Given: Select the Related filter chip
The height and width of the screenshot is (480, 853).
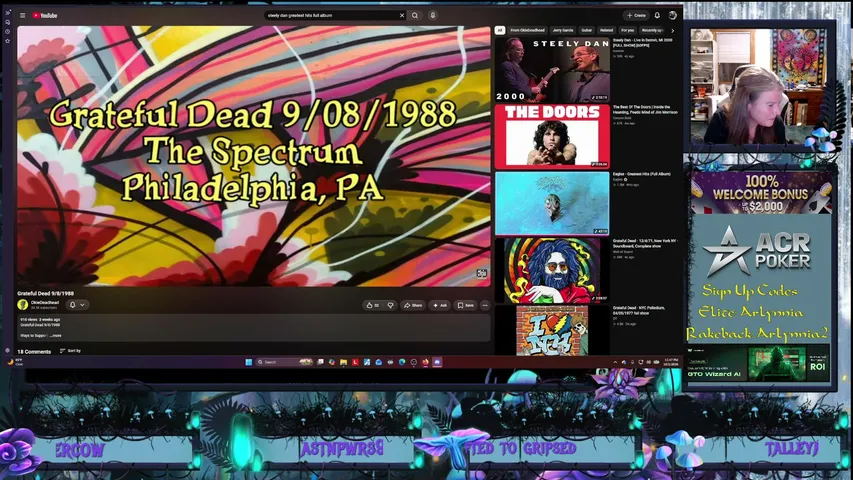Looking at the screenshot, I should [606, 30].
